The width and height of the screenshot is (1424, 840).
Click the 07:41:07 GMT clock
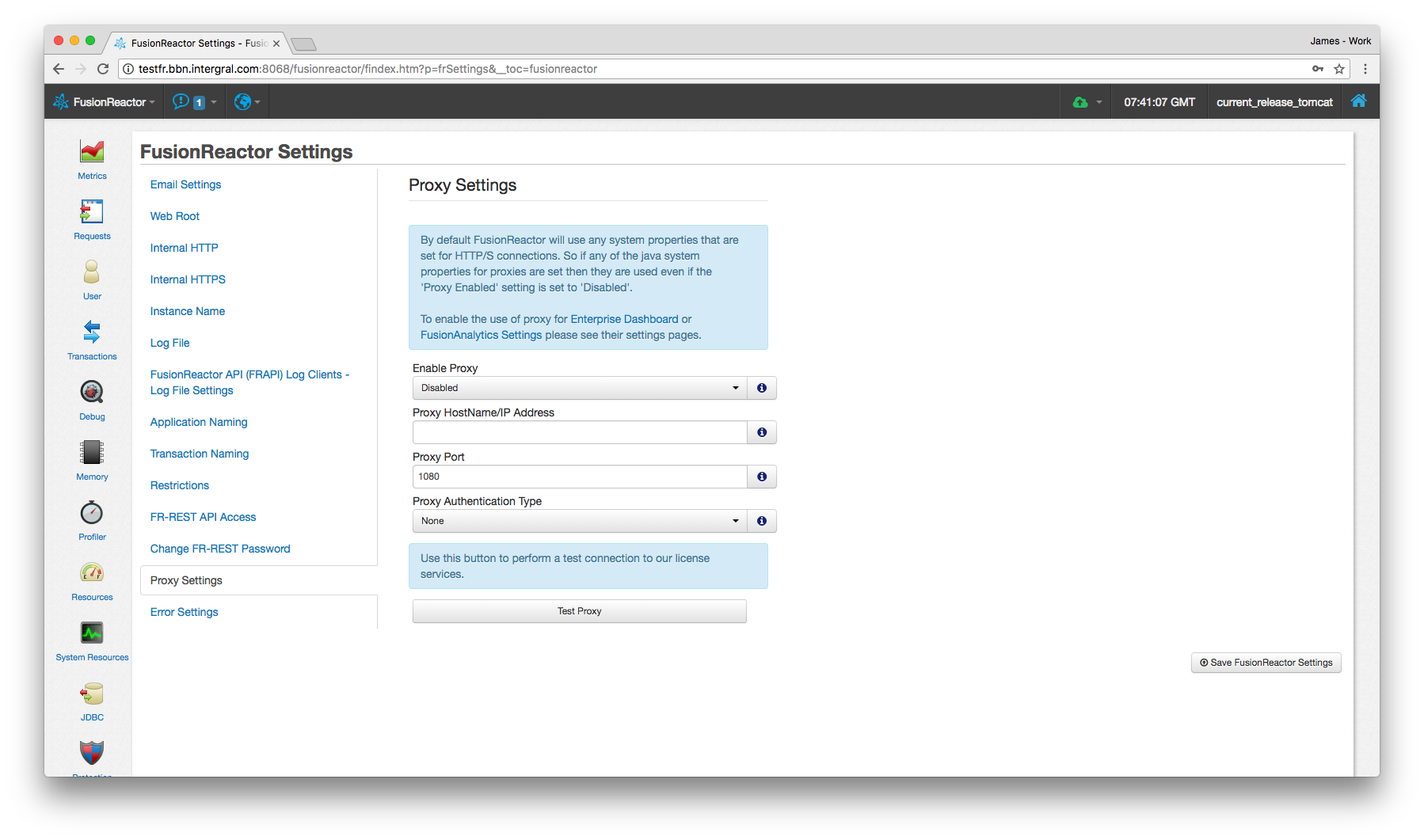pyautogui.click(x=1159, y=102)
